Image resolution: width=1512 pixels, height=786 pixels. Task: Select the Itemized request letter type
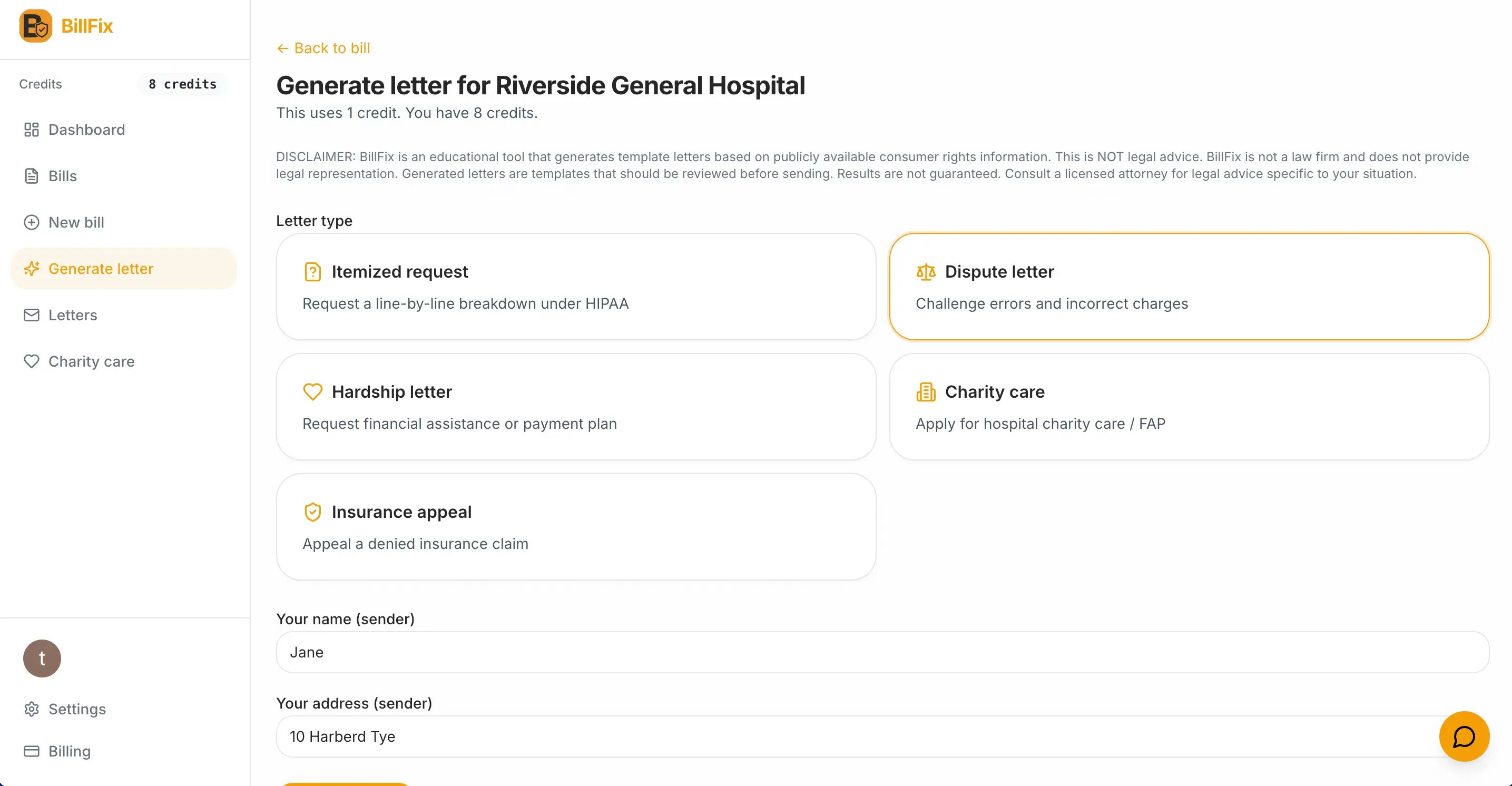(576, 287)
